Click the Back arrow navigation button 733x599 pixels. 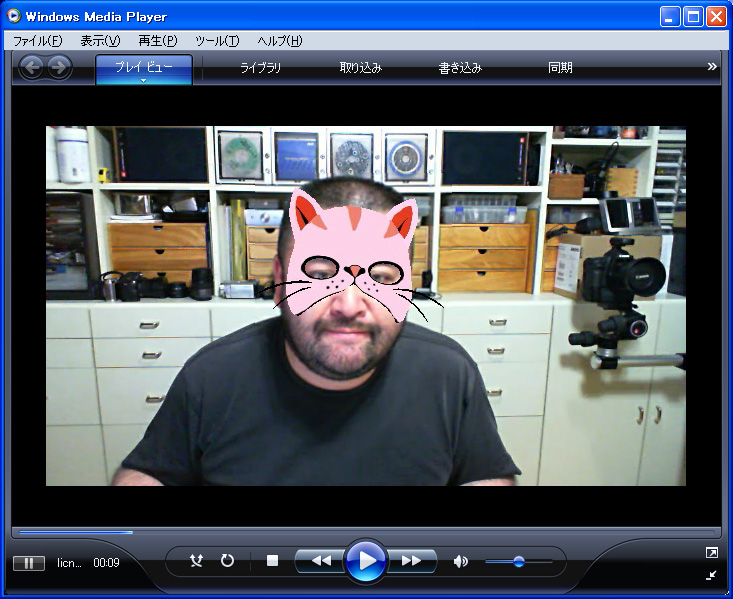(x=32, y=67)
